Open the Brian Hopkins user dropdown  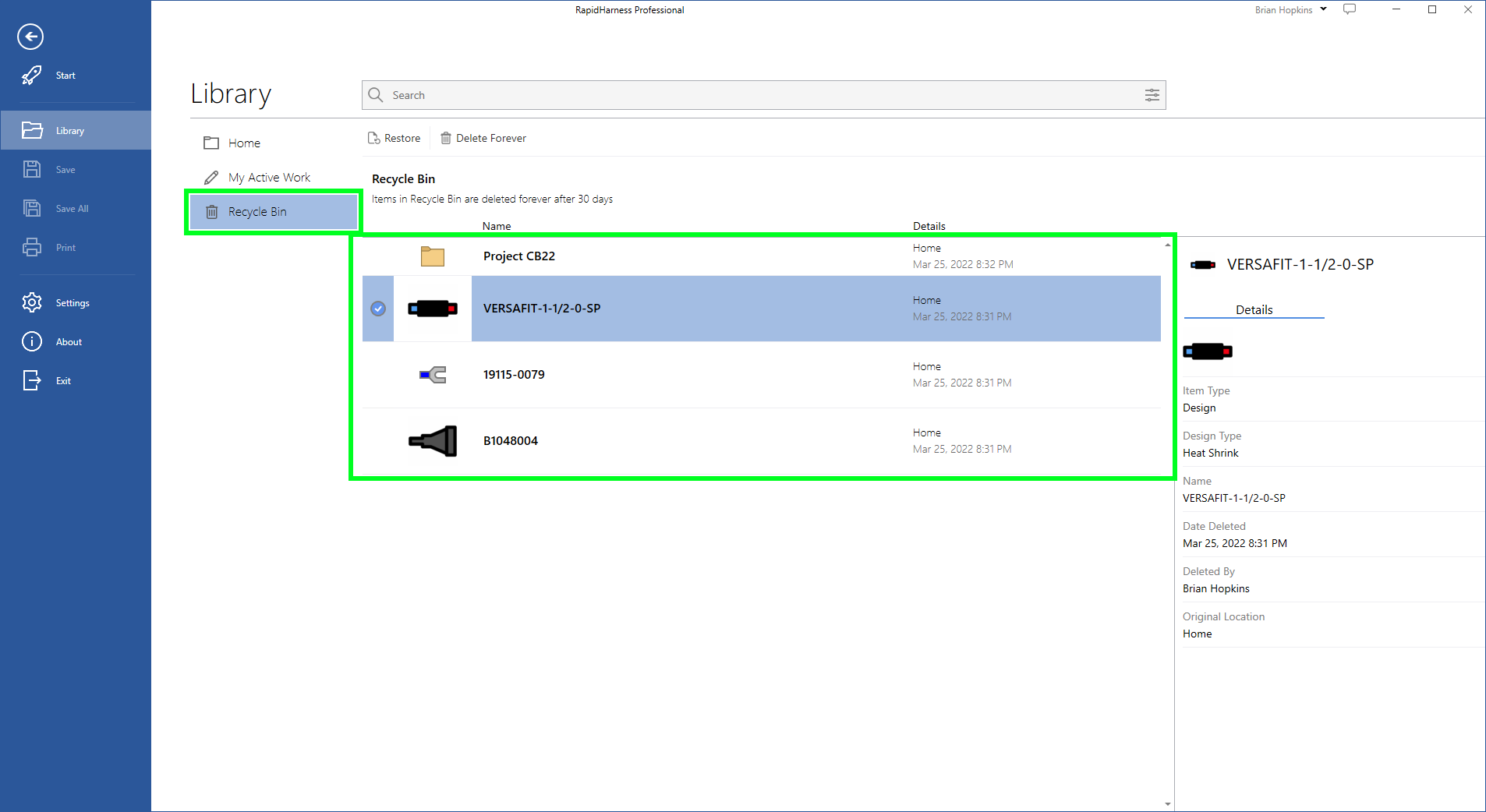coord(1290,10)
